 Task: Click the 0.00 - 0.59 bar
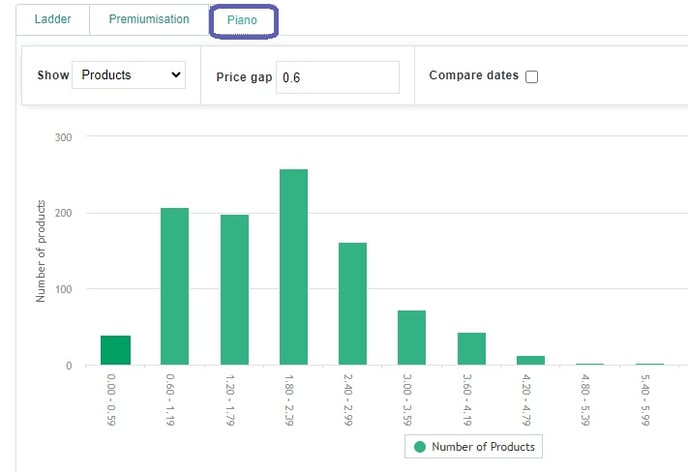click(115, 350)
